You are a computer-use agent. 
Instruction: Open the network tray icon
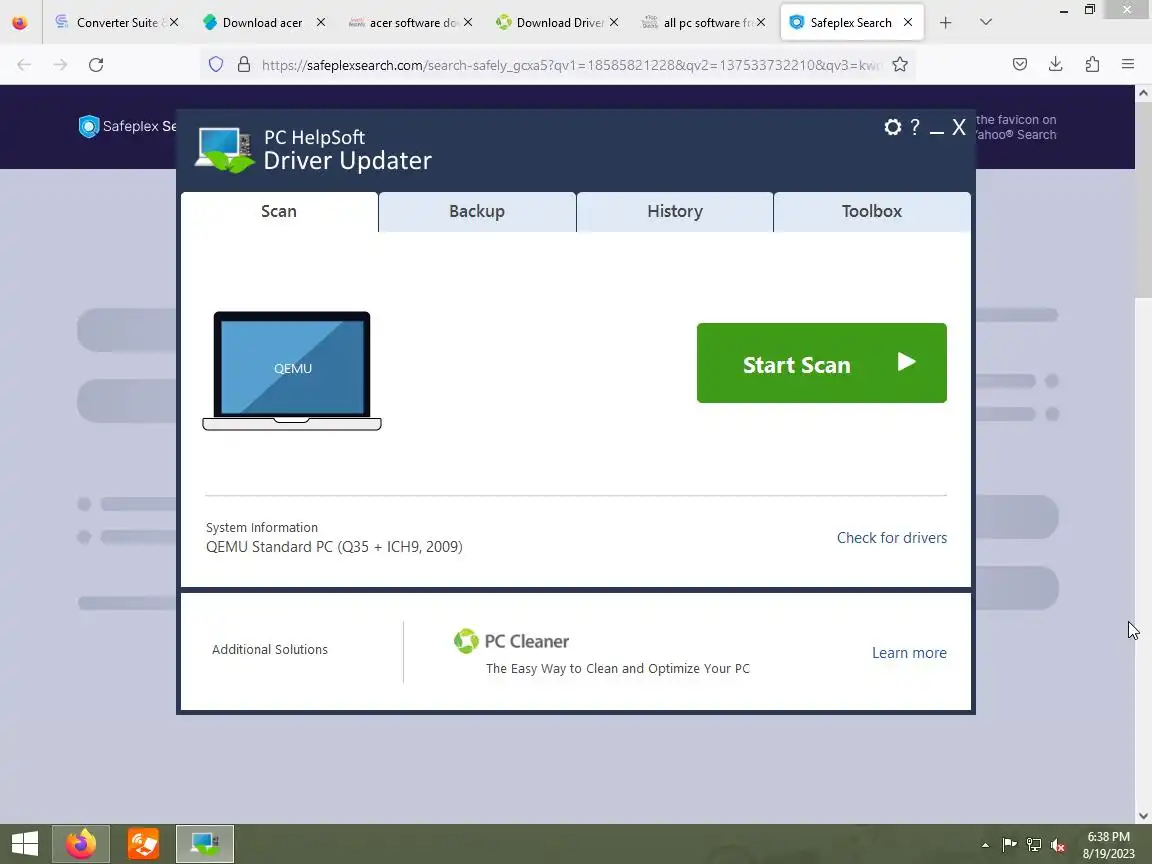[1034, 845]
